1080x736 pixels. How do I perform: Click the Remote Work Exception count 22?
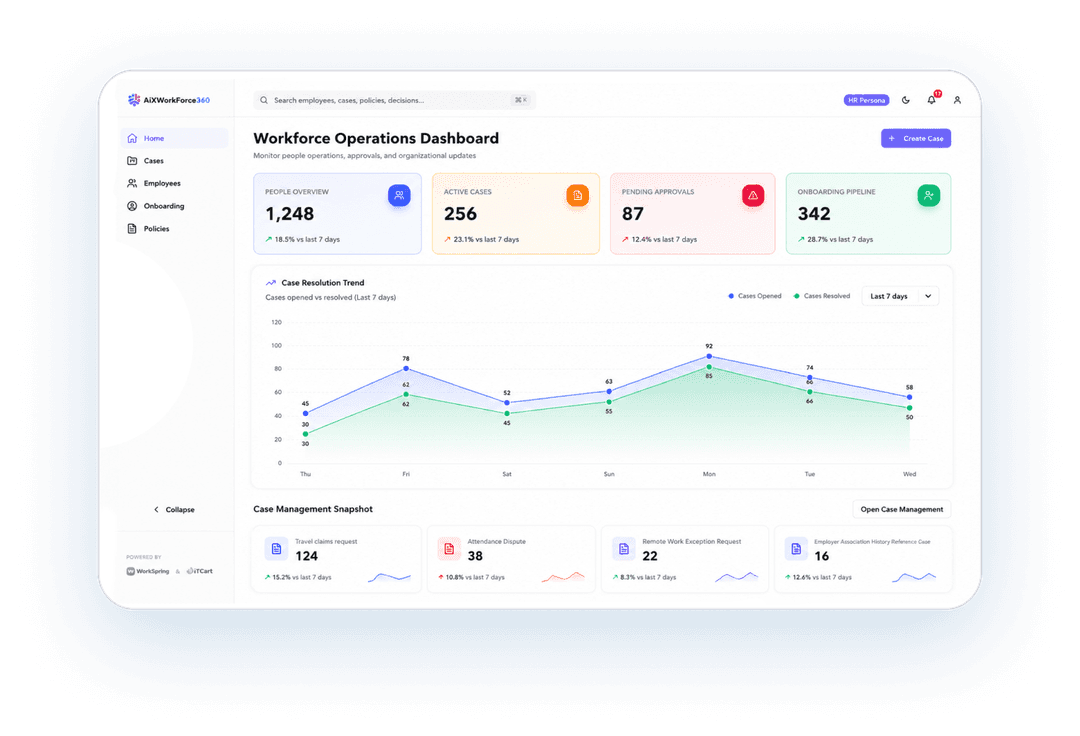650,556
